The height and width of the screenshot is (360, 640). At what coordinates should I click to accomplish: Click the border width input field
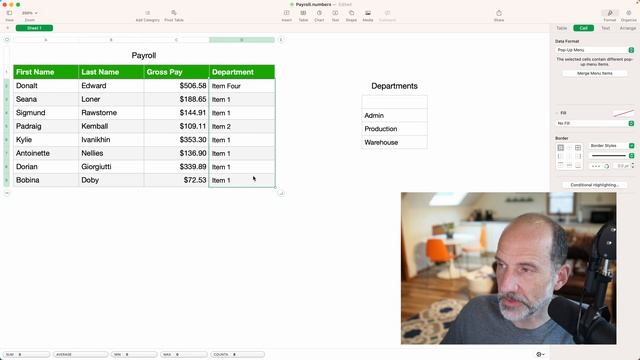[622, 166]
